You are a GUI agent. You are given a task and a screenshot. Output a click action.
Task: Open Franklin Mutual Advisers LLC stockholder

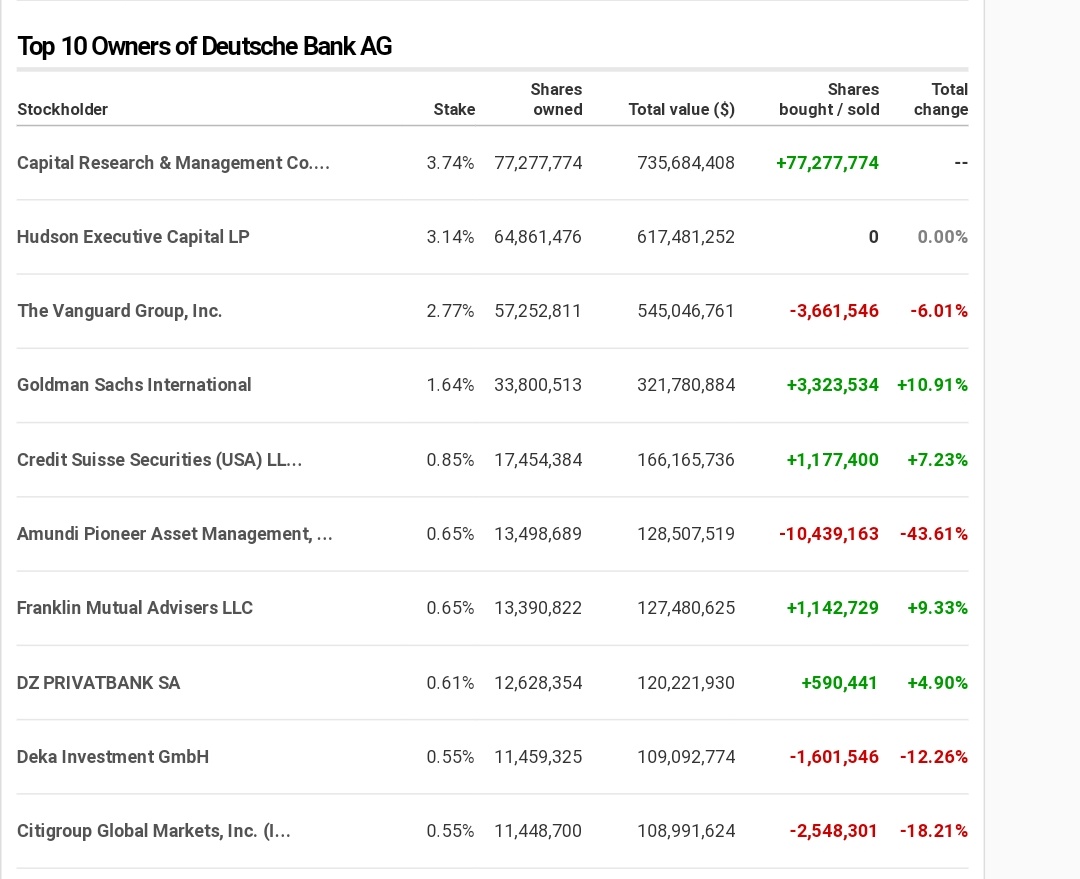pos(135,608)
